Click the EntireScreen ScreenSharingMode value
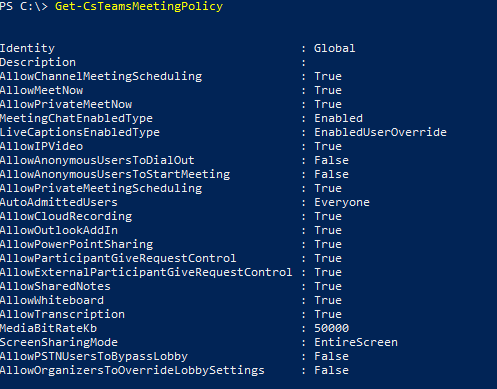 click(x=356, y=342)
